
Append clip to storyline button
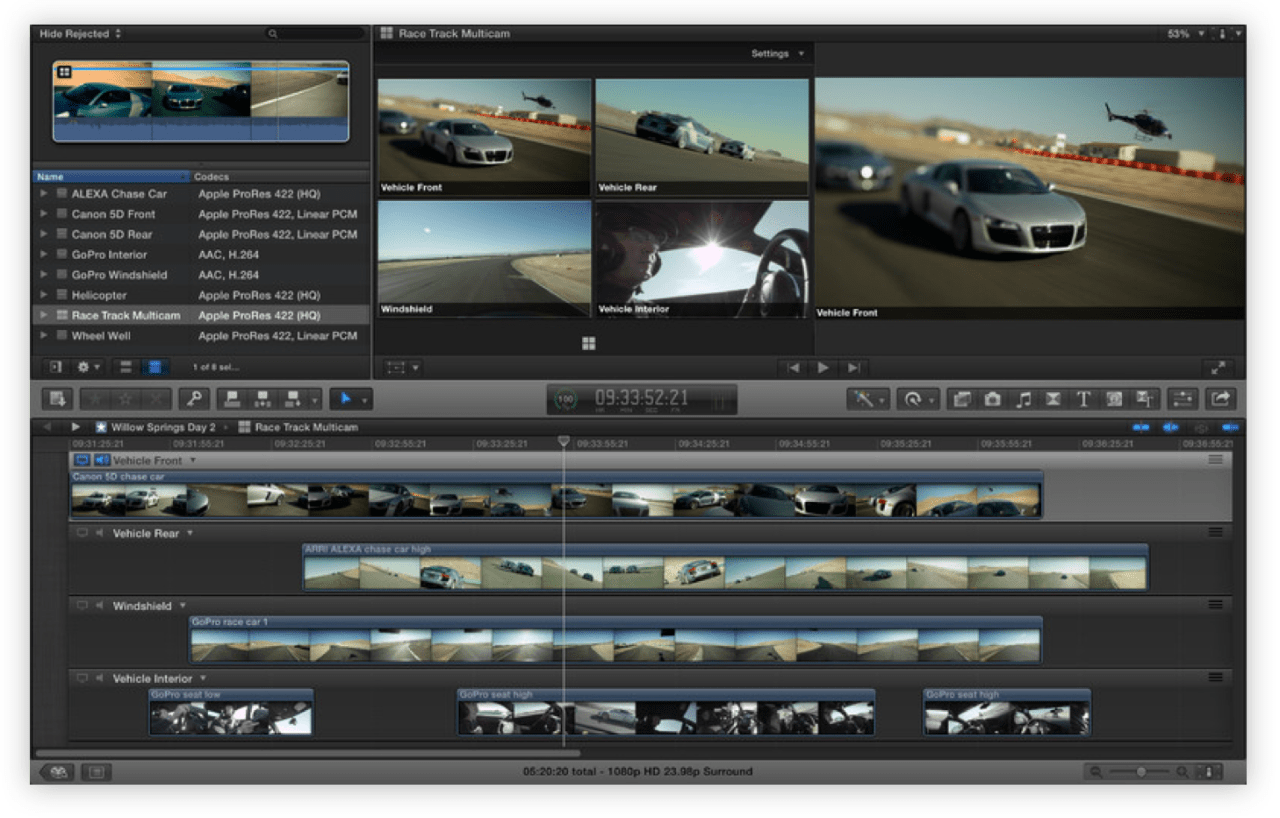[x=292, y=399]
